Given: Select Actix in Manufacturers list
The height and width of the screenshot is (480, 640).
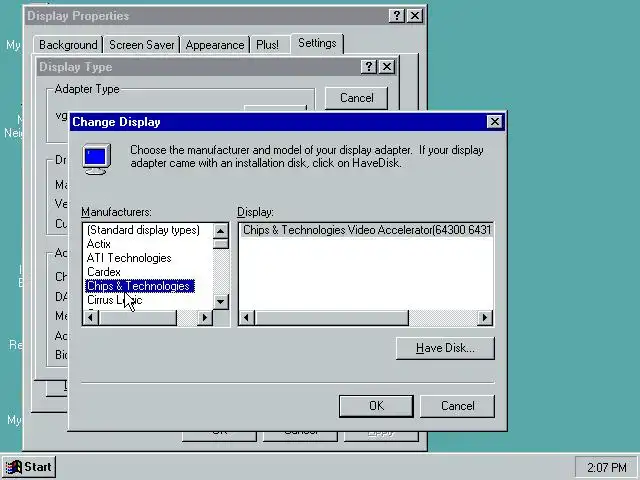Looking at the screenshot, I should pos(98,244).
